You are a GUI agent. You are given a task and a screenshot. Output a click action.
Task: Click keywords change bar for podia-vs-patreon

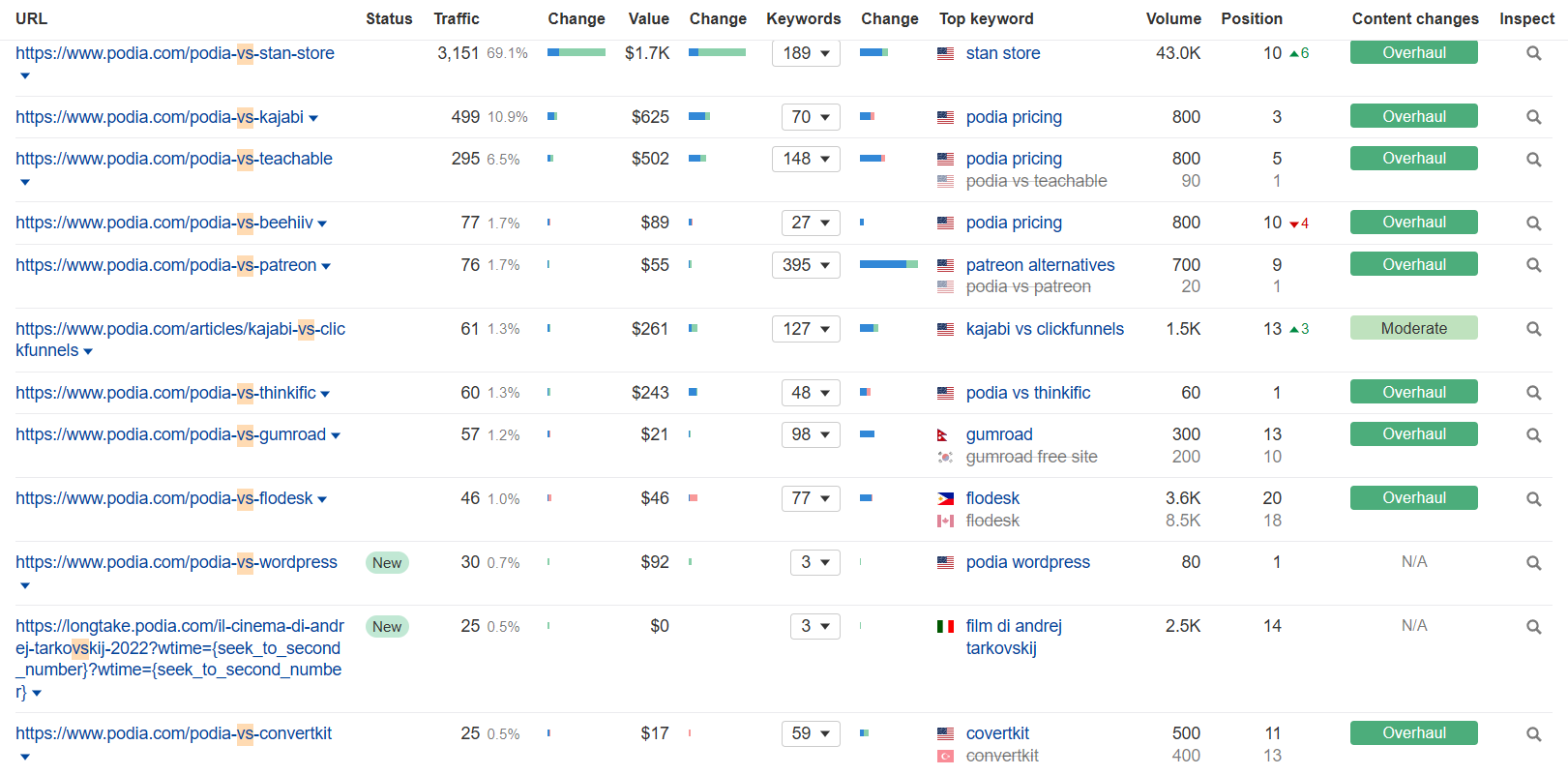(889, 264)
